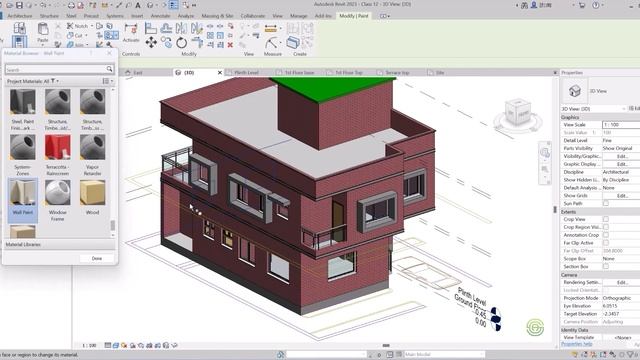
Task: Select the Wall Paint material swatch
Action: pos(23,200)
